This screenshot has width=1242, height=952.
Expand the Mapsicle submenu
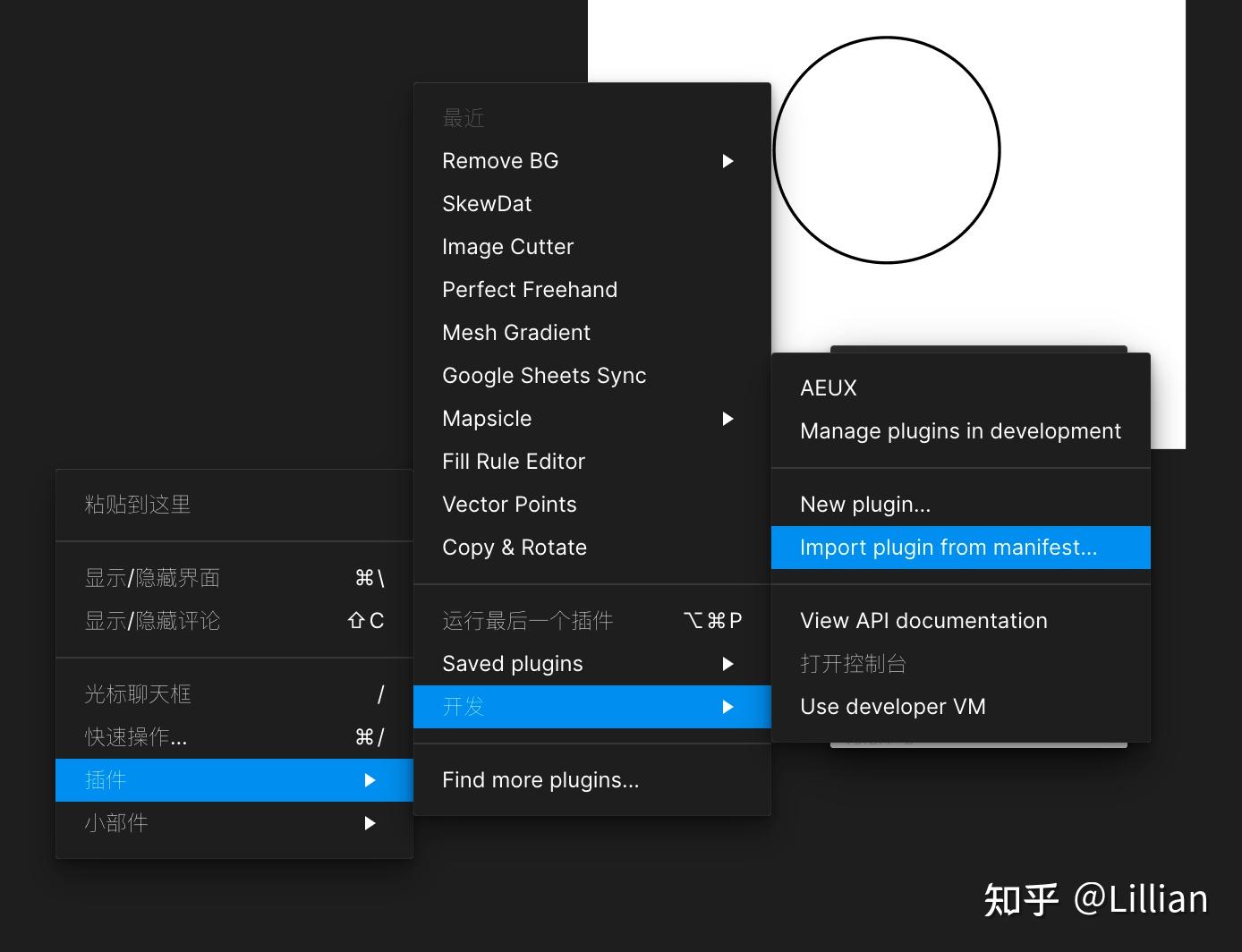point(487,418)
